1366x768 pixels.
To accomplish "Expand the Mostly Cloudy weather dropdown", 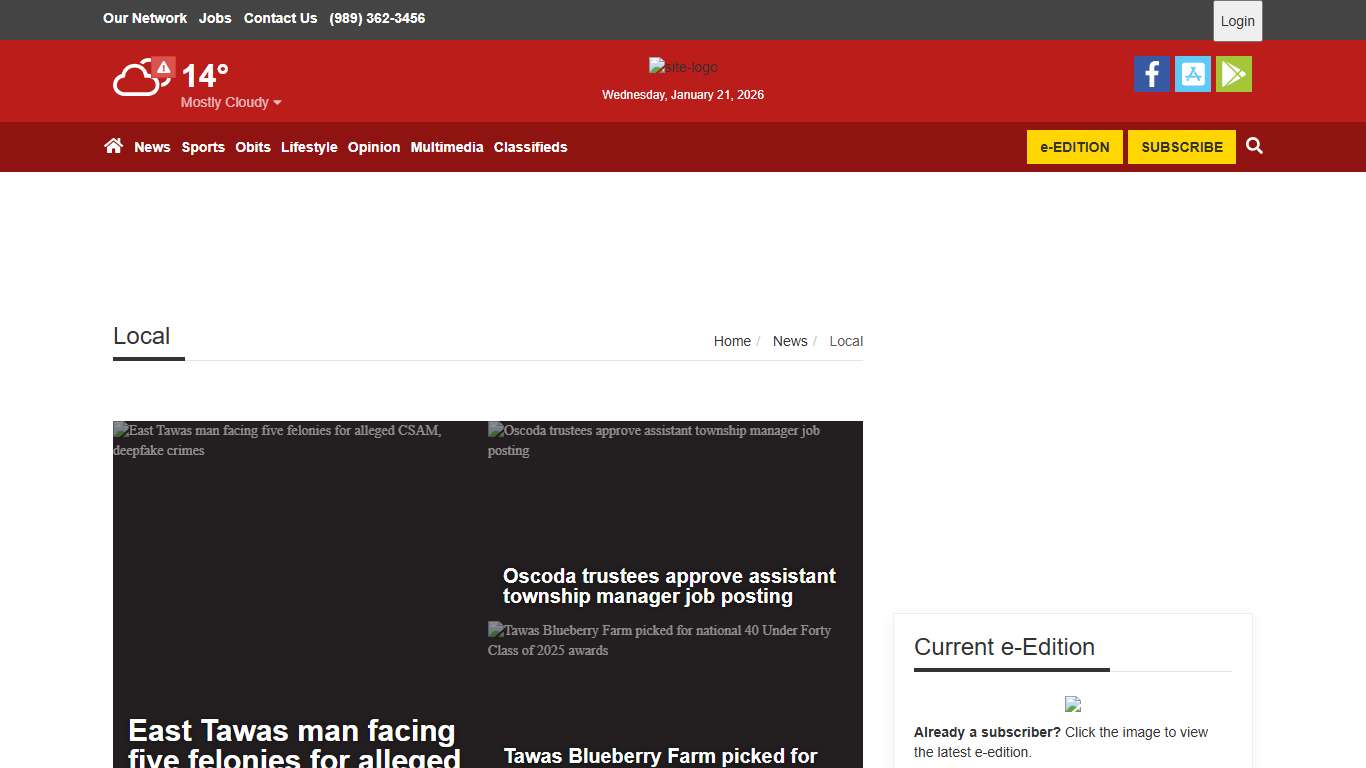I will tap(231, 102).
